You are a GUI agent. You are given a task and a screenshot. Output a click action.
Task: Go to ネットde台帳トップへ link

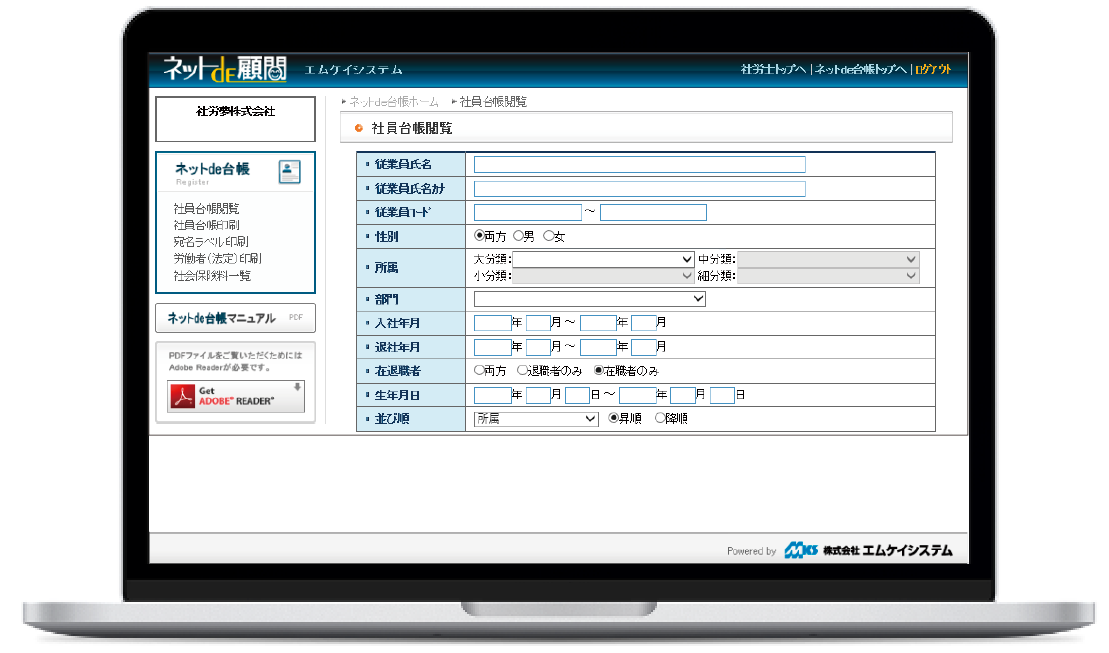point(861,69)
